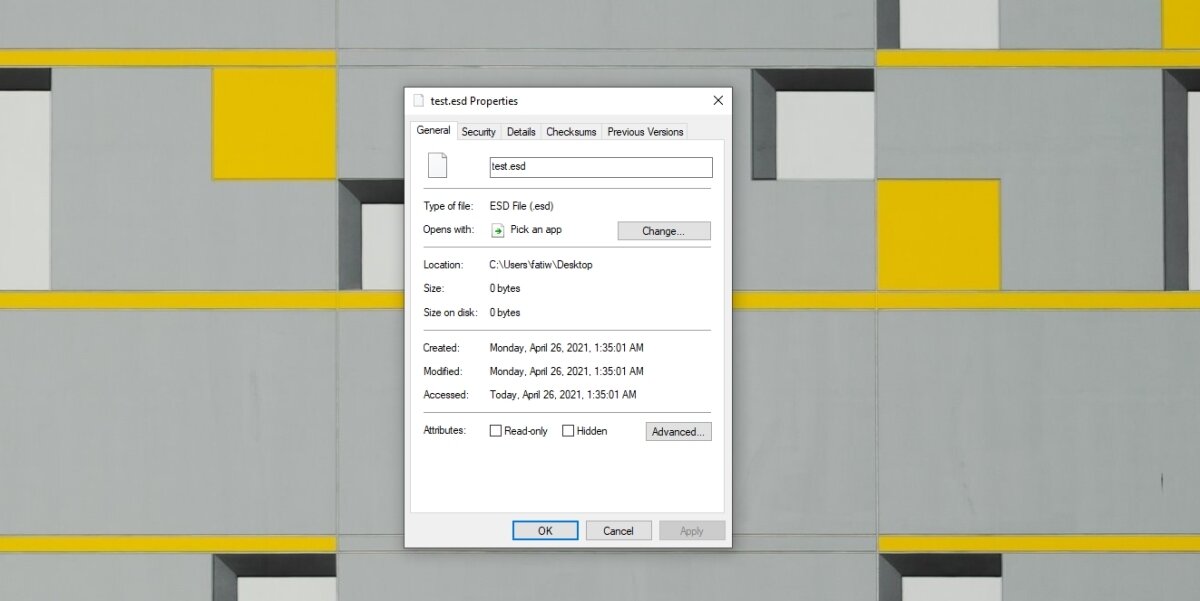Select the General tab
Image resolution: width=1200 pixels, height=601 pixels.
(x=433, y=131)
